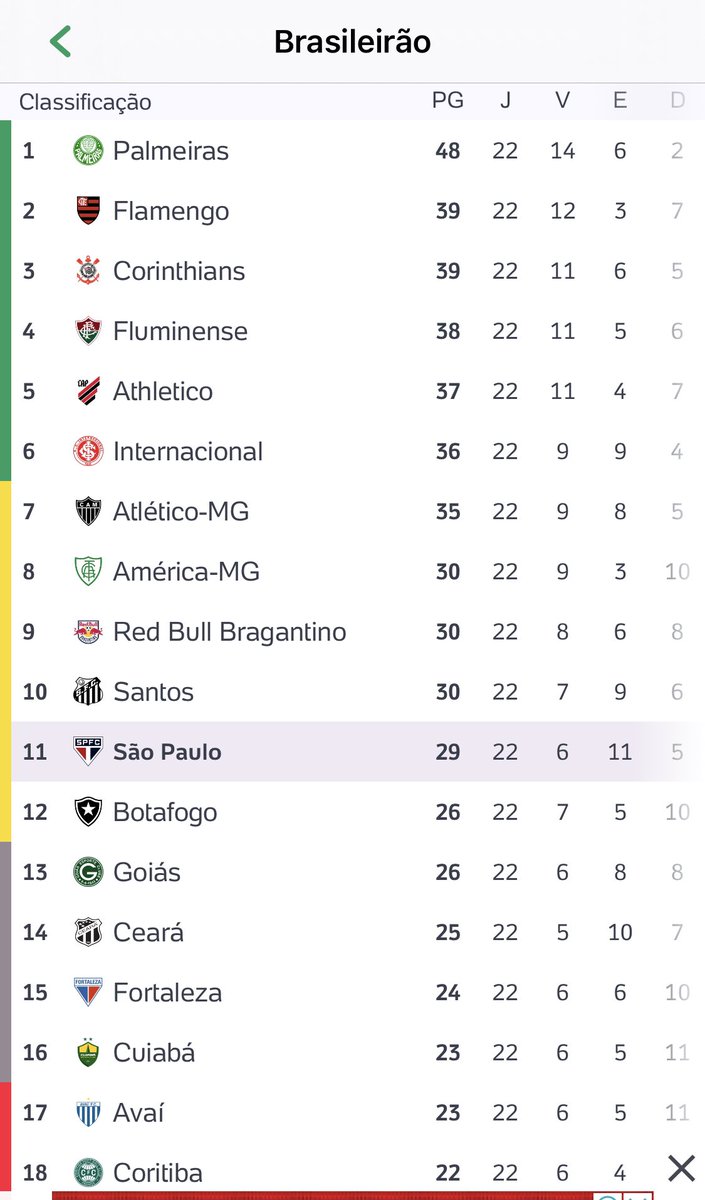Tap the faded D column header
The width and height of the screenshot is (705, 1200).
[x=677, y=101]
